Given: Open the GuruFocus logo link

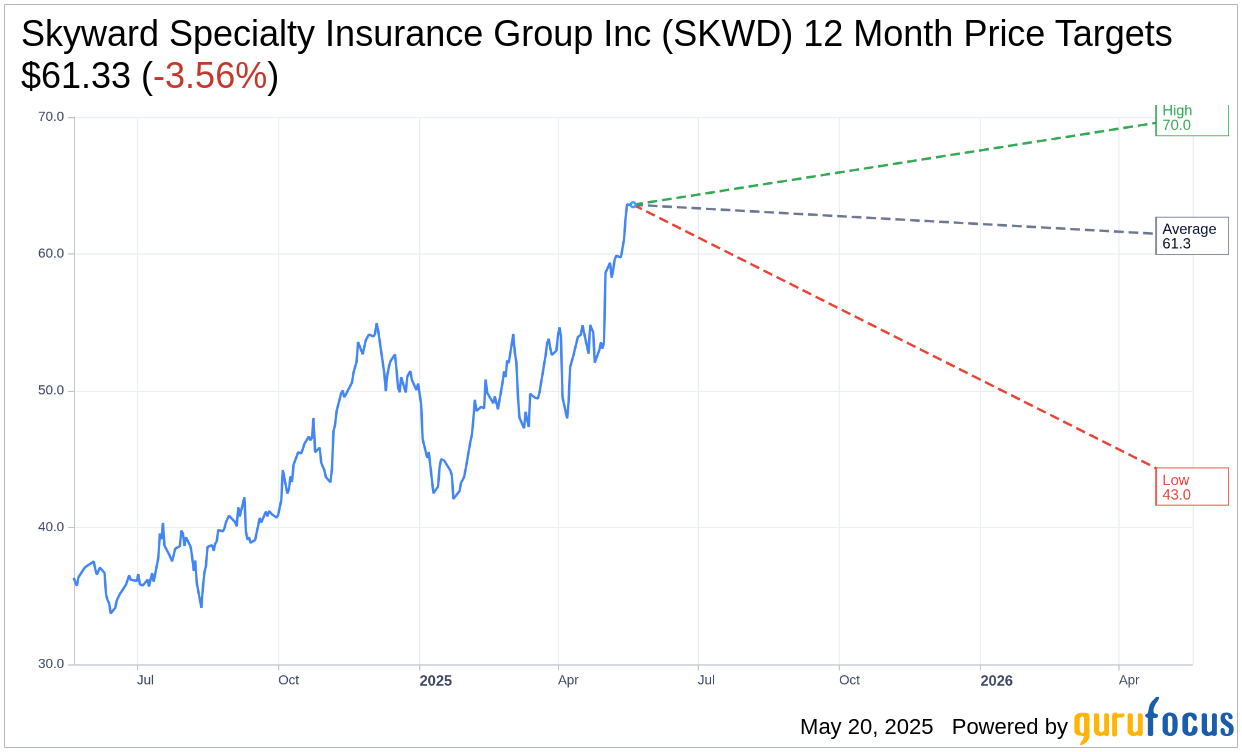Looking at the screenshot, I should [1153, 722].
